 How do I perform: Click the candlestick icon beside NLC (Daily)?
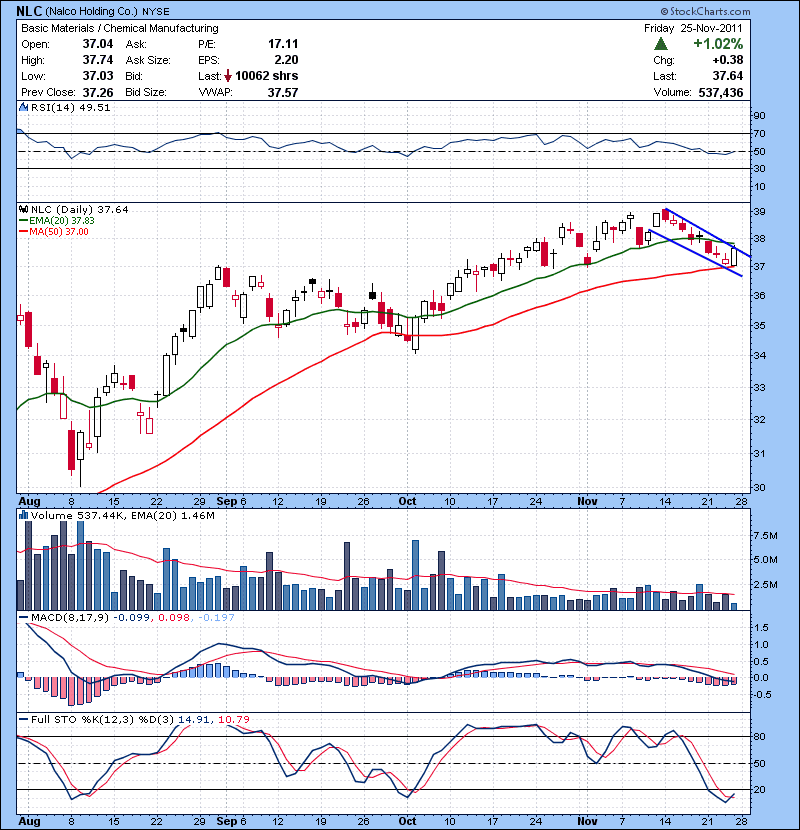tap(23, 210)
